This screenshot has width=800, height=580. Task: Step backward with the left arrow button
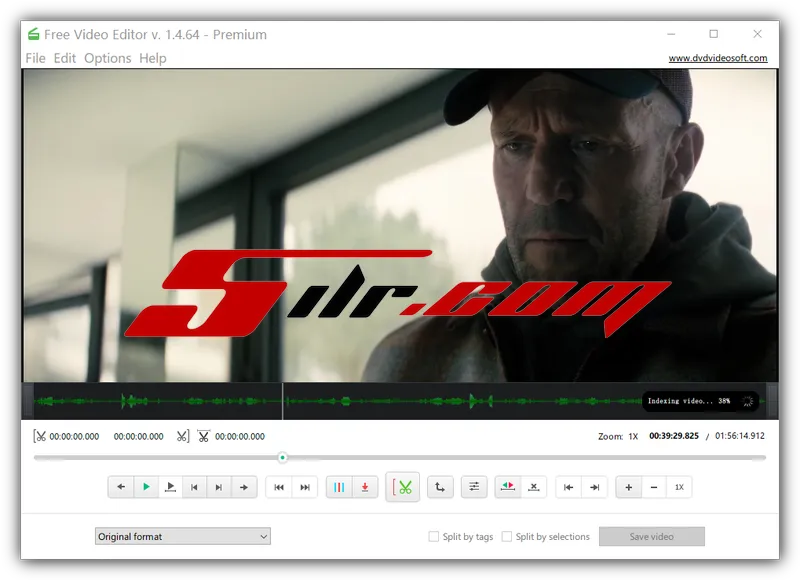[x=121, y=487]
